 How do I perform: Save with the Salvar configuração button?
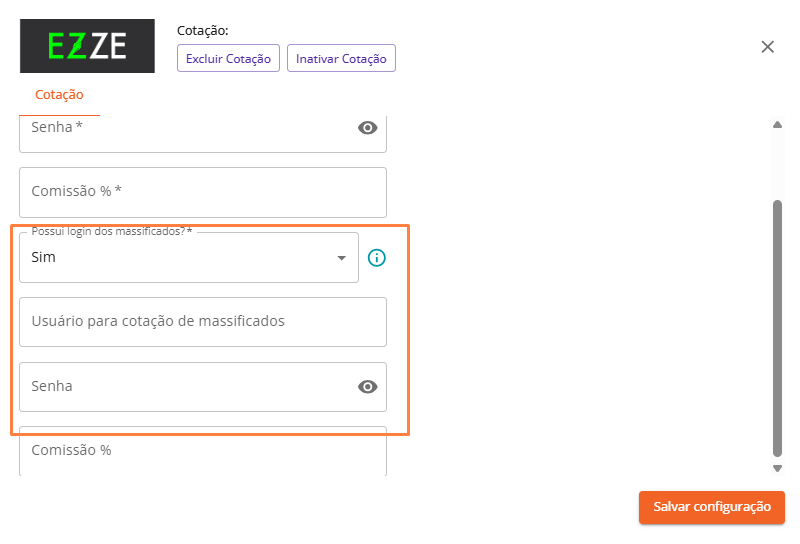(x=712, y=507)
